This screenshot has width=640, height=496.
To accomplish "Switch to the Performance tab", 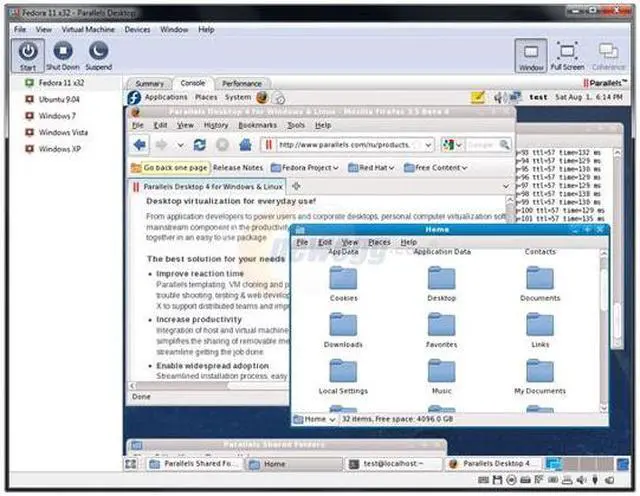I will click(242, 83).
